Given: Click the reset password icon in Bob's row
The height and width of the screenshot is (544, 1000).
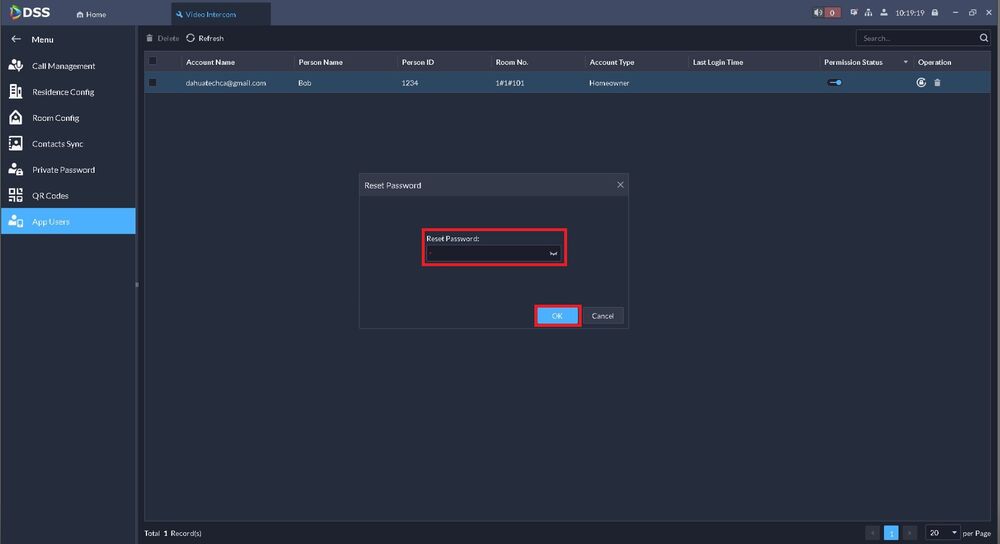Looking at the screenshot, I should click(x=921, y=83).
